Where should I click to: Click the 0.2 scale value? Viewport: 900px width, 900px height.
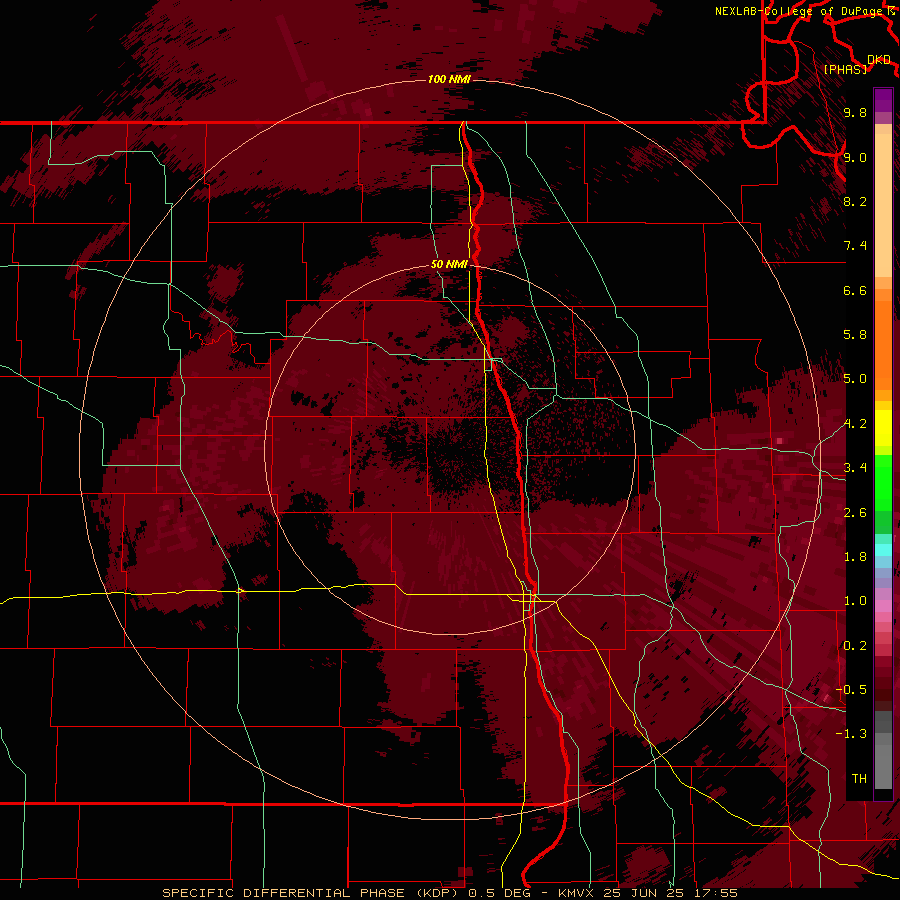855,646
